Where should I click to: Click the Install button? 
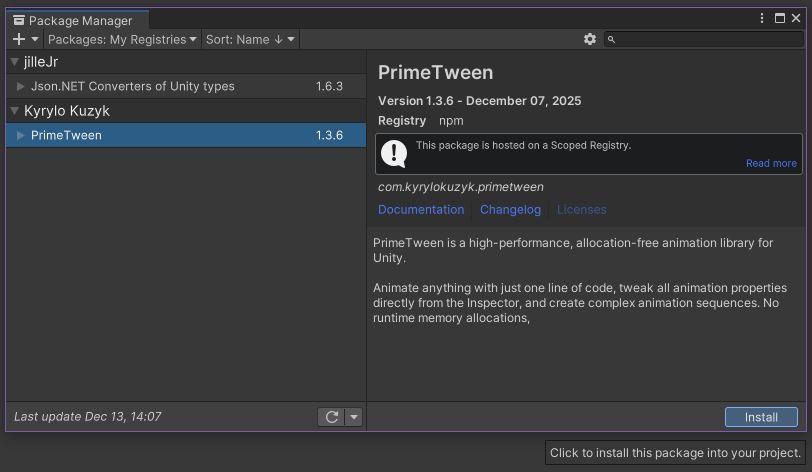(x=761, y=417)
